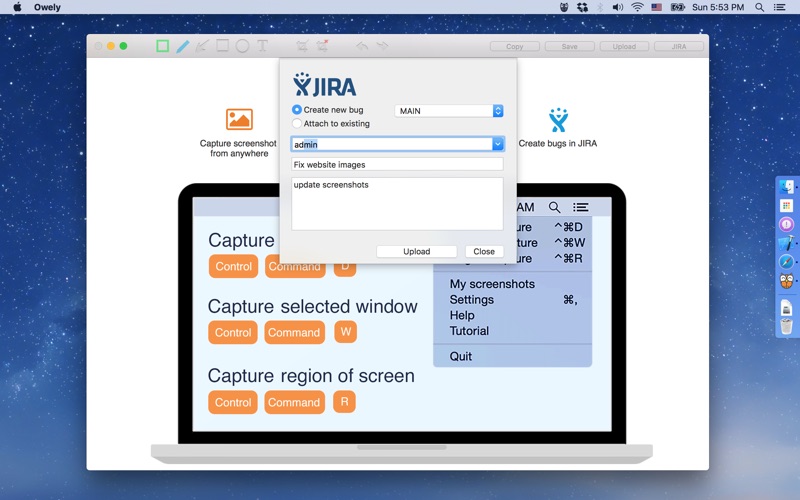
Task: Click the toolbar Upload button
Action: click(x=624, y=46)
